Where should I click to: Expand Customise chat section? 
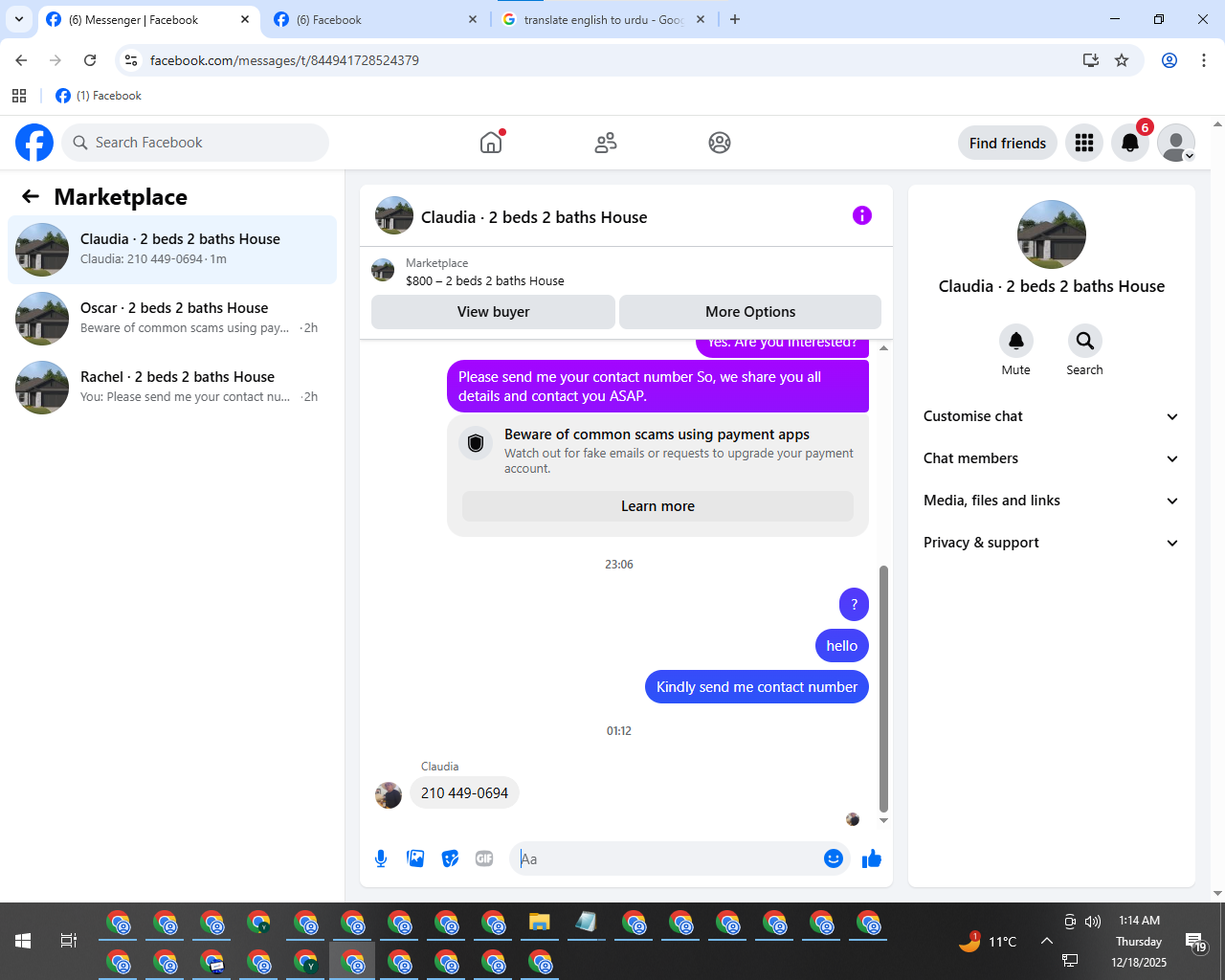click(x=1052, y=416)
